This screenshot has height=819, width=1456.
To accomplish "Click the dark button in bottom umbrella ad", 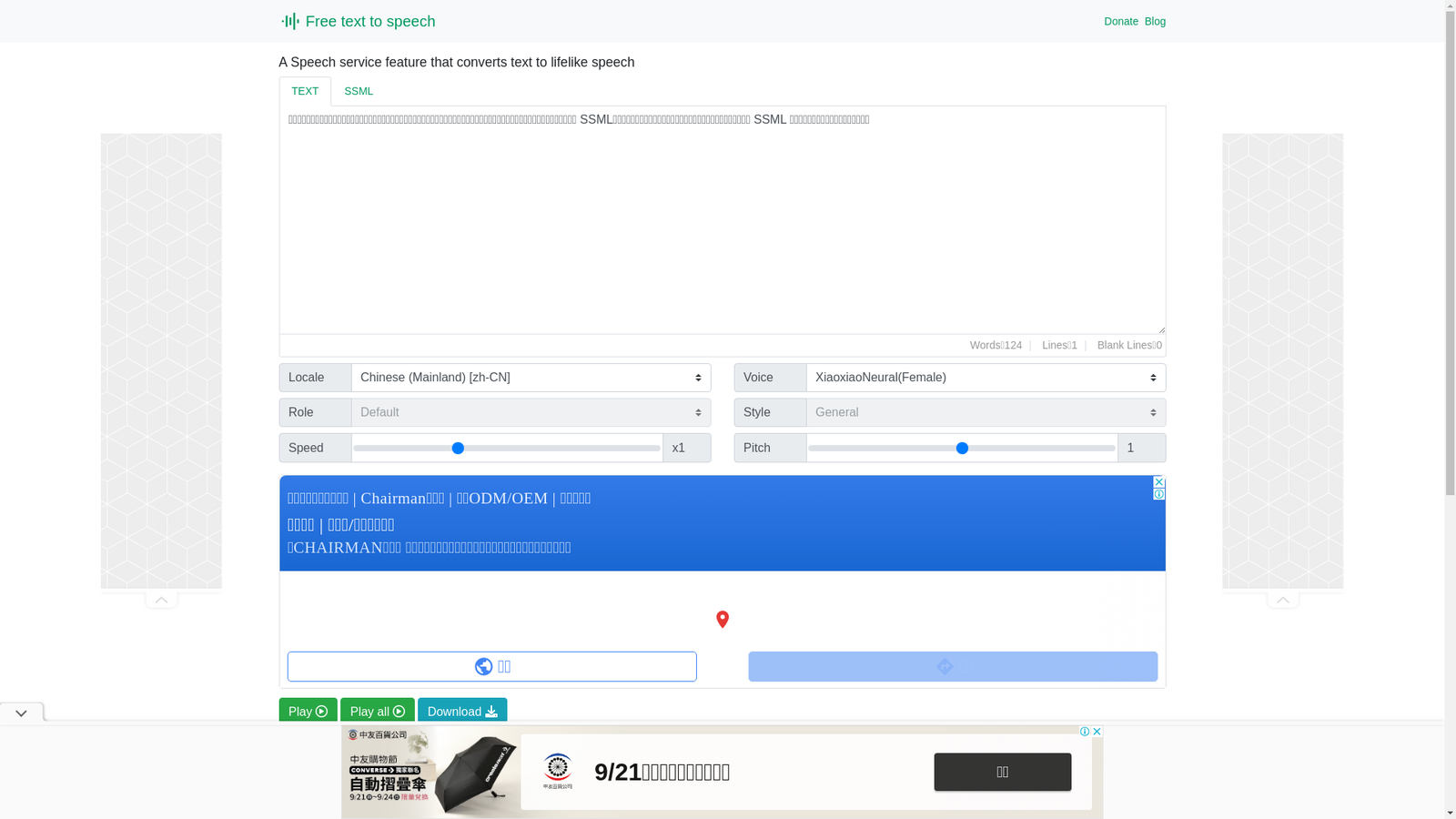I will (1002, 772).
